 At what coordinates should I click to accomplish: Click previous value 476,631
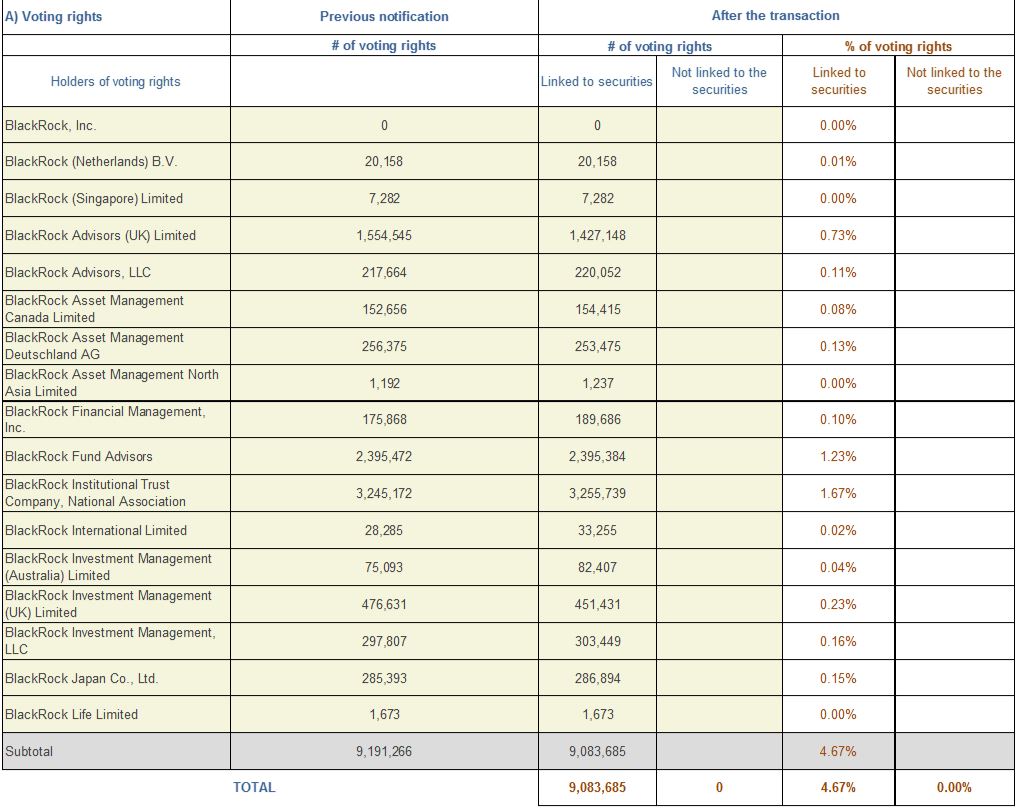click(x=384, y=604)
